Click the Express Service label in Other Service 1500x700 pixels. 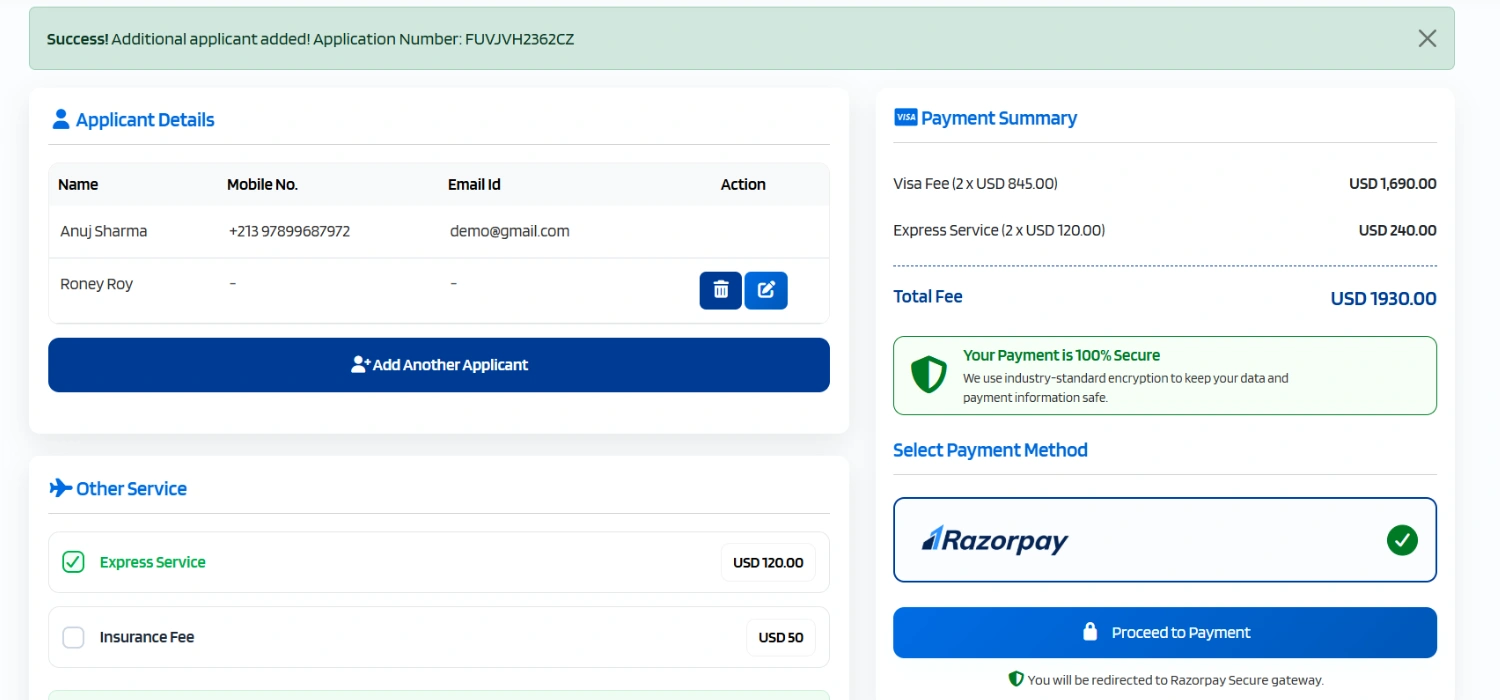click(x=153, y=562)
